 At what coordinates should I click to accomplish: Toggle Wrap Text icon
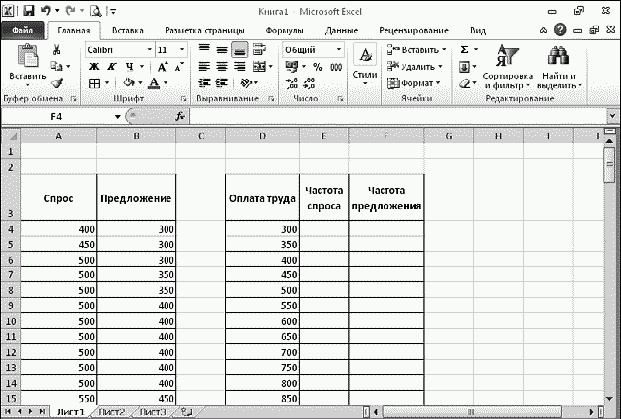pos(259,50)
